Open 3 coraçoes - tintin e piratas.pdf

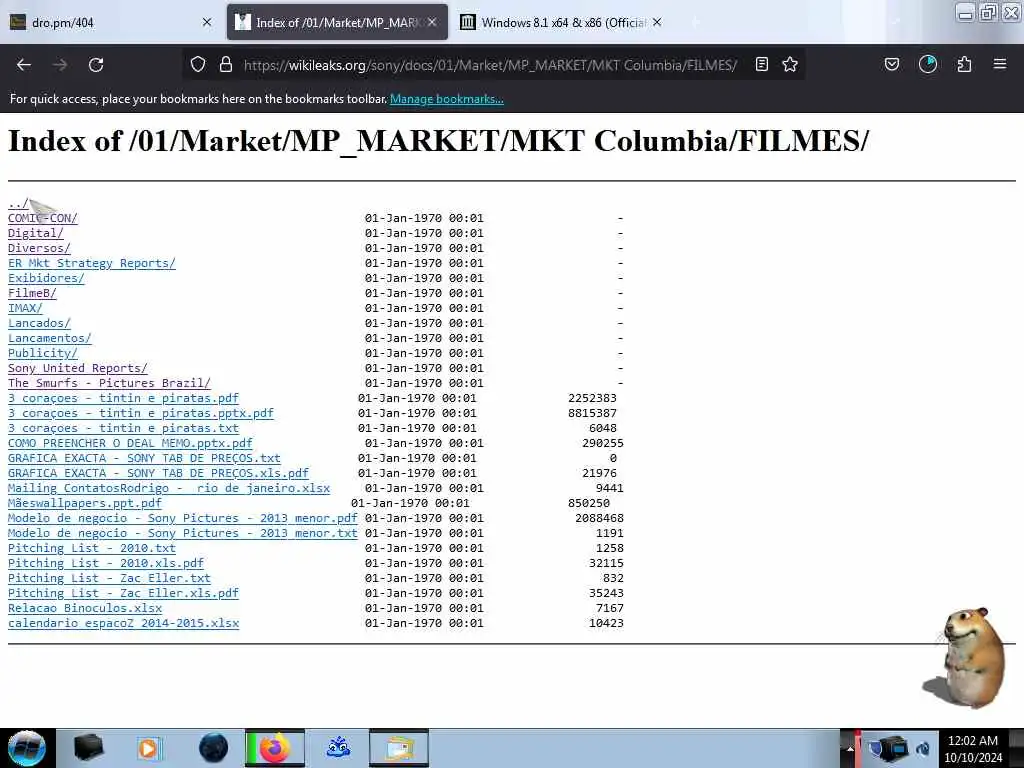123,398
